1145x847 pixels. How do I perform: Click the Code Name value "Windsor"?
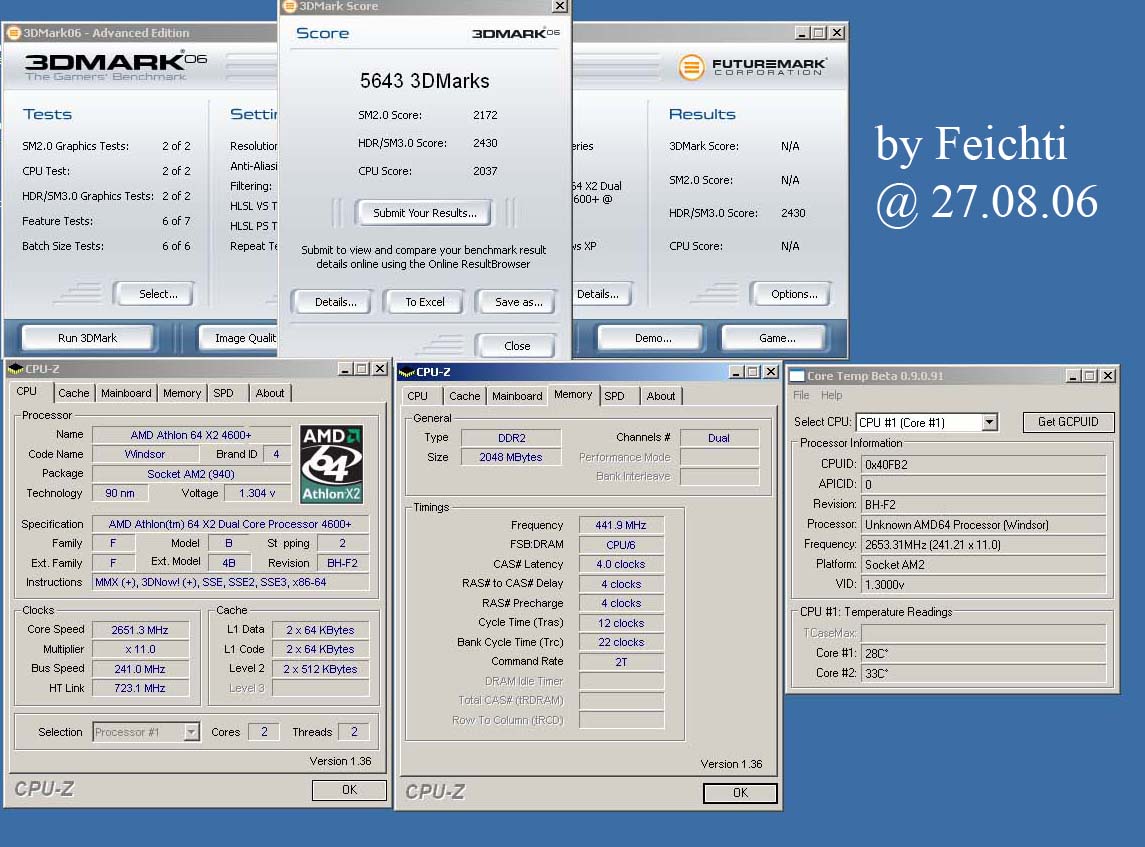[x=145, y=454]
